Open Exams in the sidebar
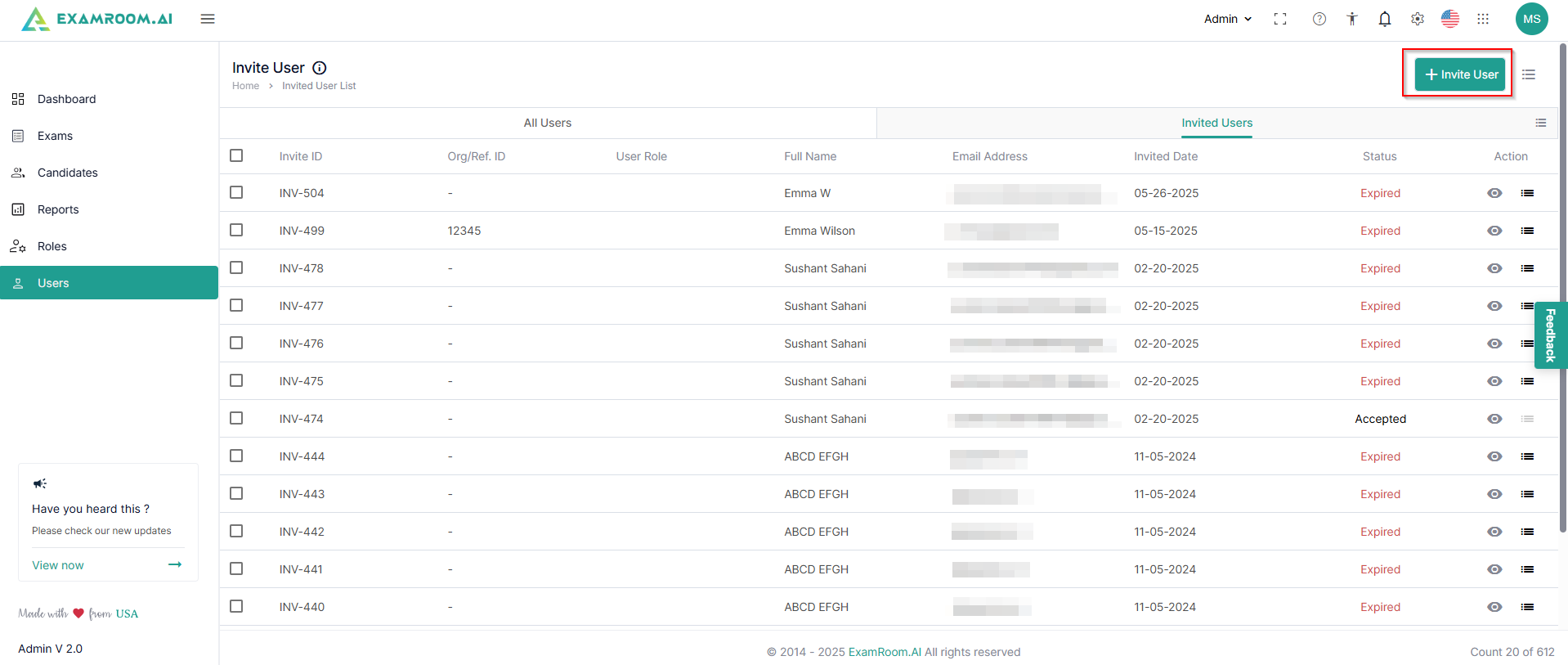1568x665 pixels. pos(109,136)
